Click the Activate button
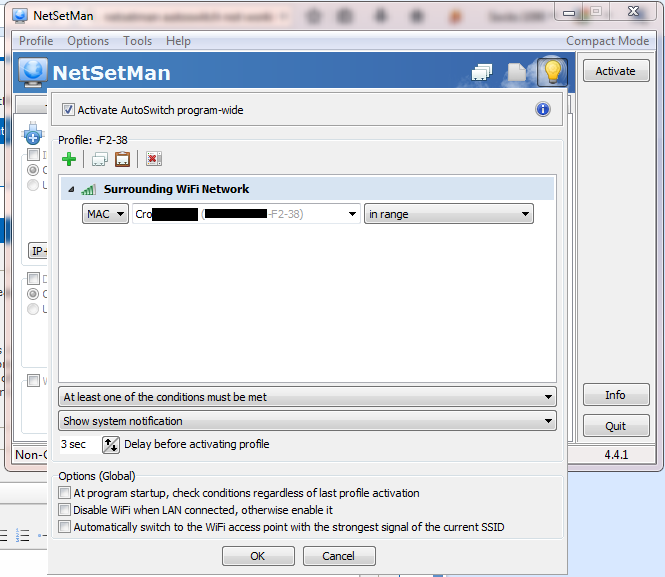 [x=616, y=71]
